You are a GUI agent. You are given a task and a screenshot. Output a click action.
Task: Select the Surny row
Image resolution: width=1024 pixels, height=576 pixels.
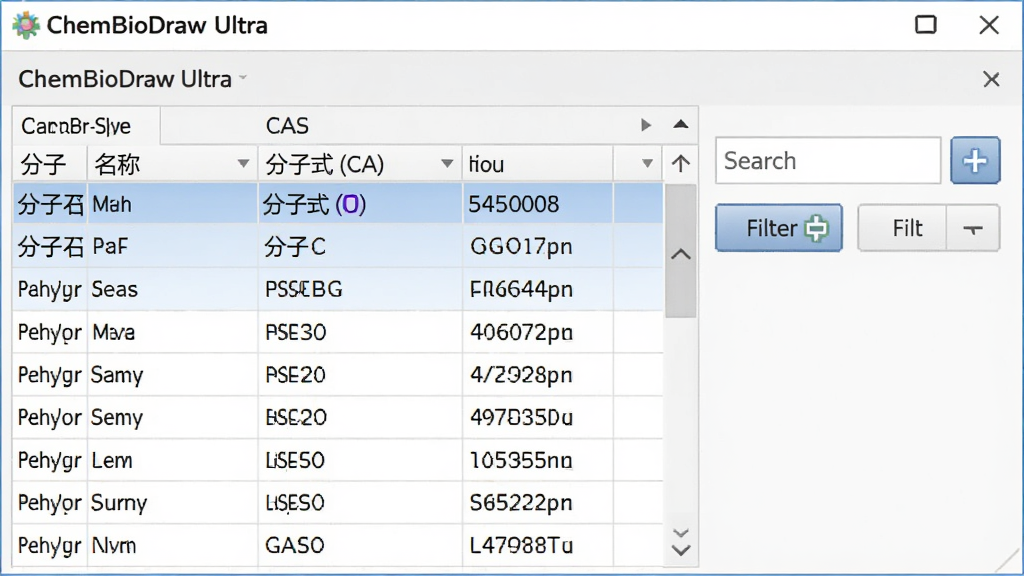[x=338, y=502]
